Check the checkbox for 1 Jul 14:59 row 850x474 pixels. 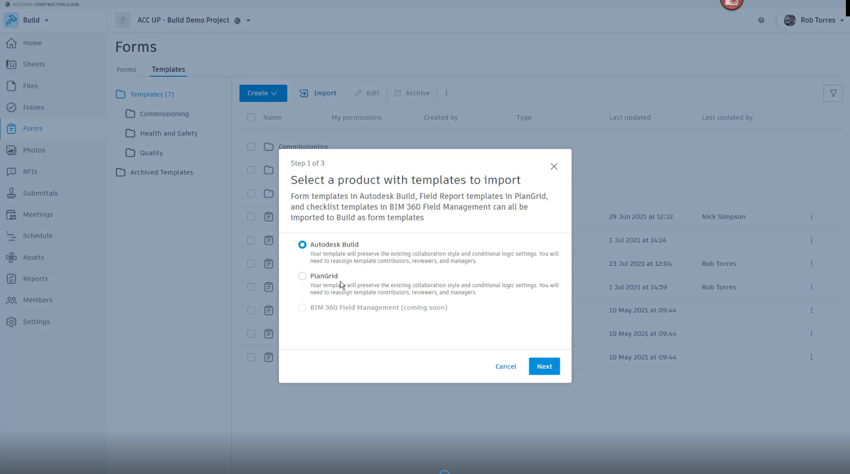click(251, 287)
